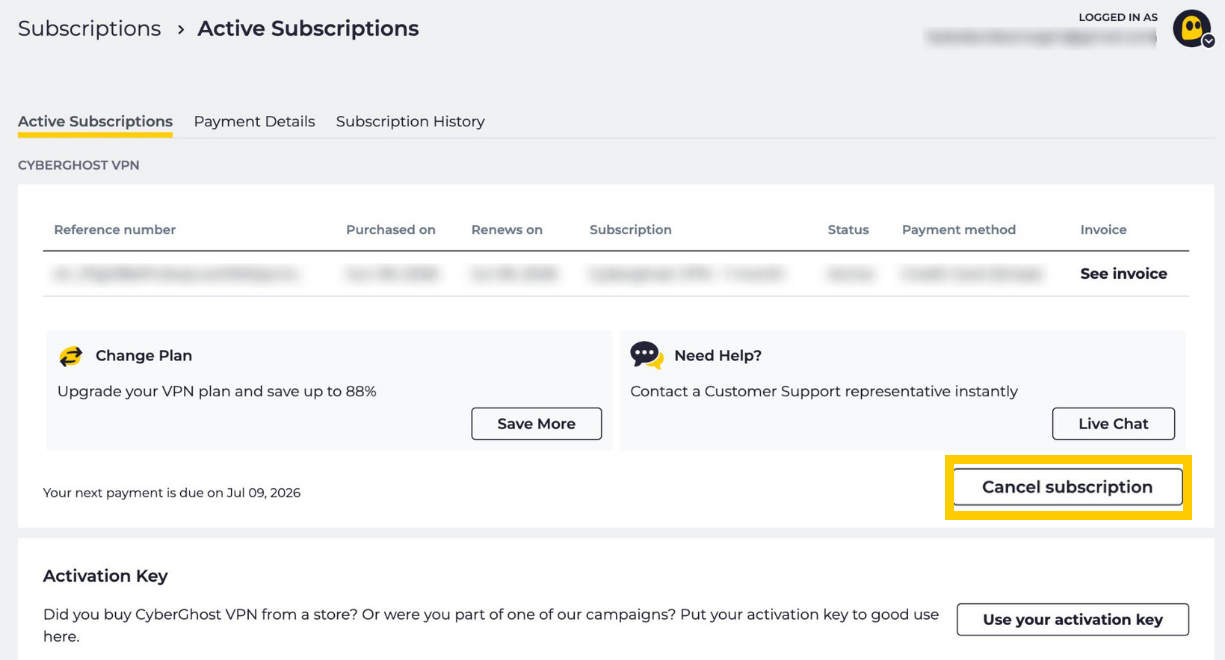Select the Purchased on column header
The width and height of the screenshot is (1225, 660).
391,229
